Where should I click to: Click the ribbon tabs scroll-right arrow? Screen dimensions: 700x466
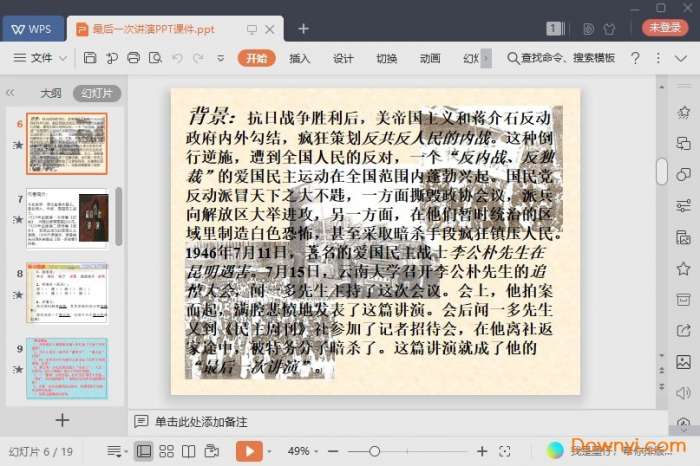(x=486, y=58)
